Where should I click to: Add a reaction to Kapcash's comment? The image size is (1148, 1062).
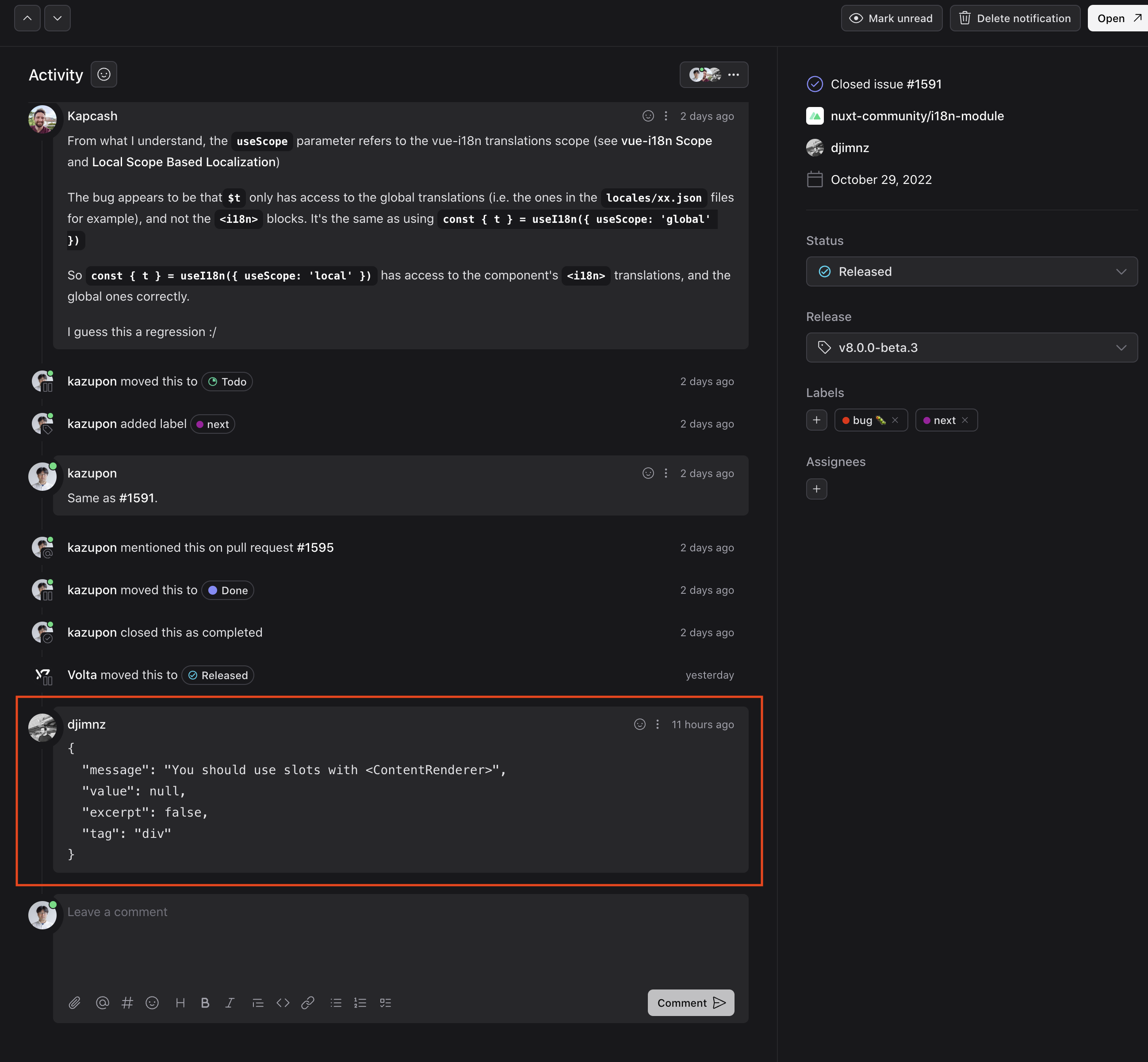click(648, 115)
